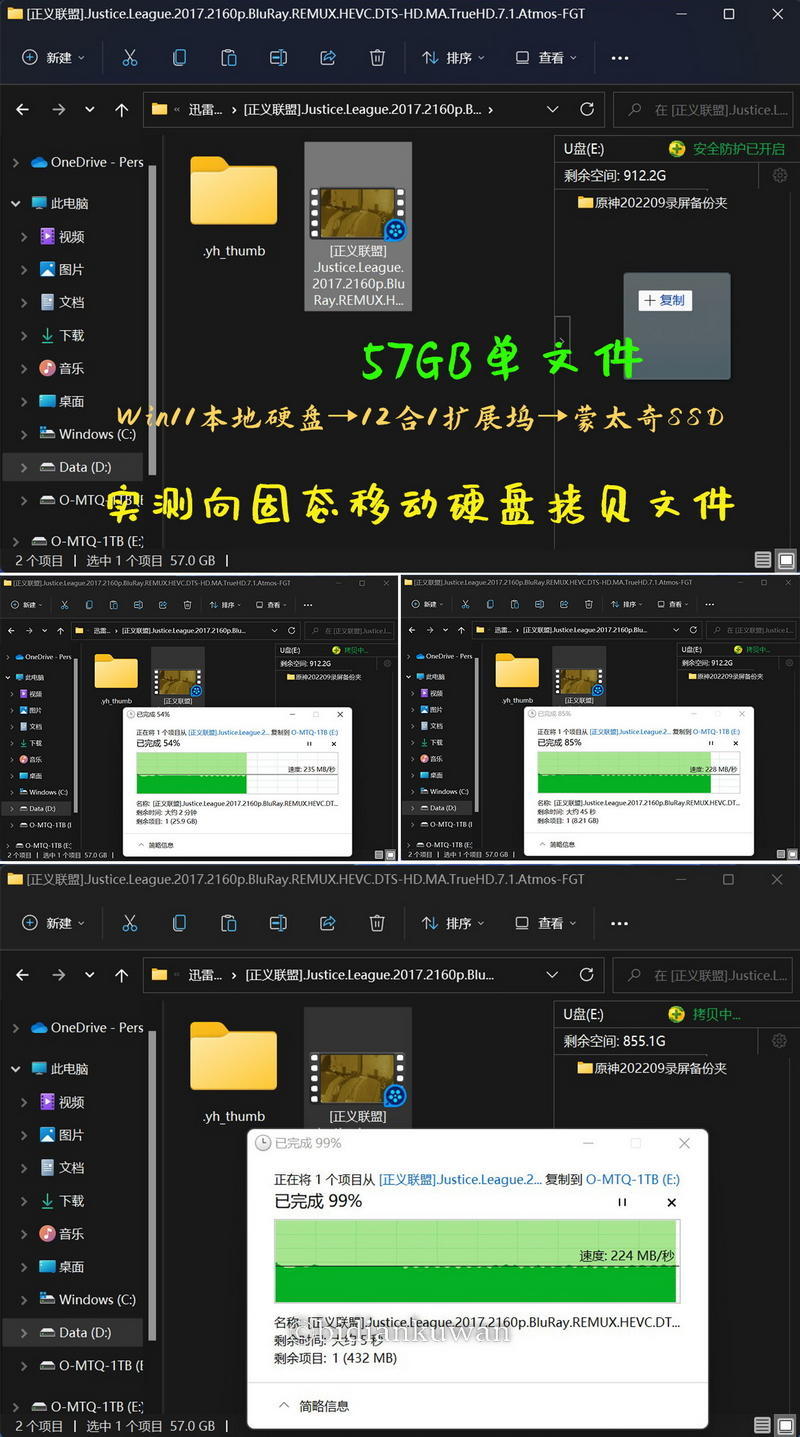
Task: Go up one folder level in top window
Action: pos(122,110)
